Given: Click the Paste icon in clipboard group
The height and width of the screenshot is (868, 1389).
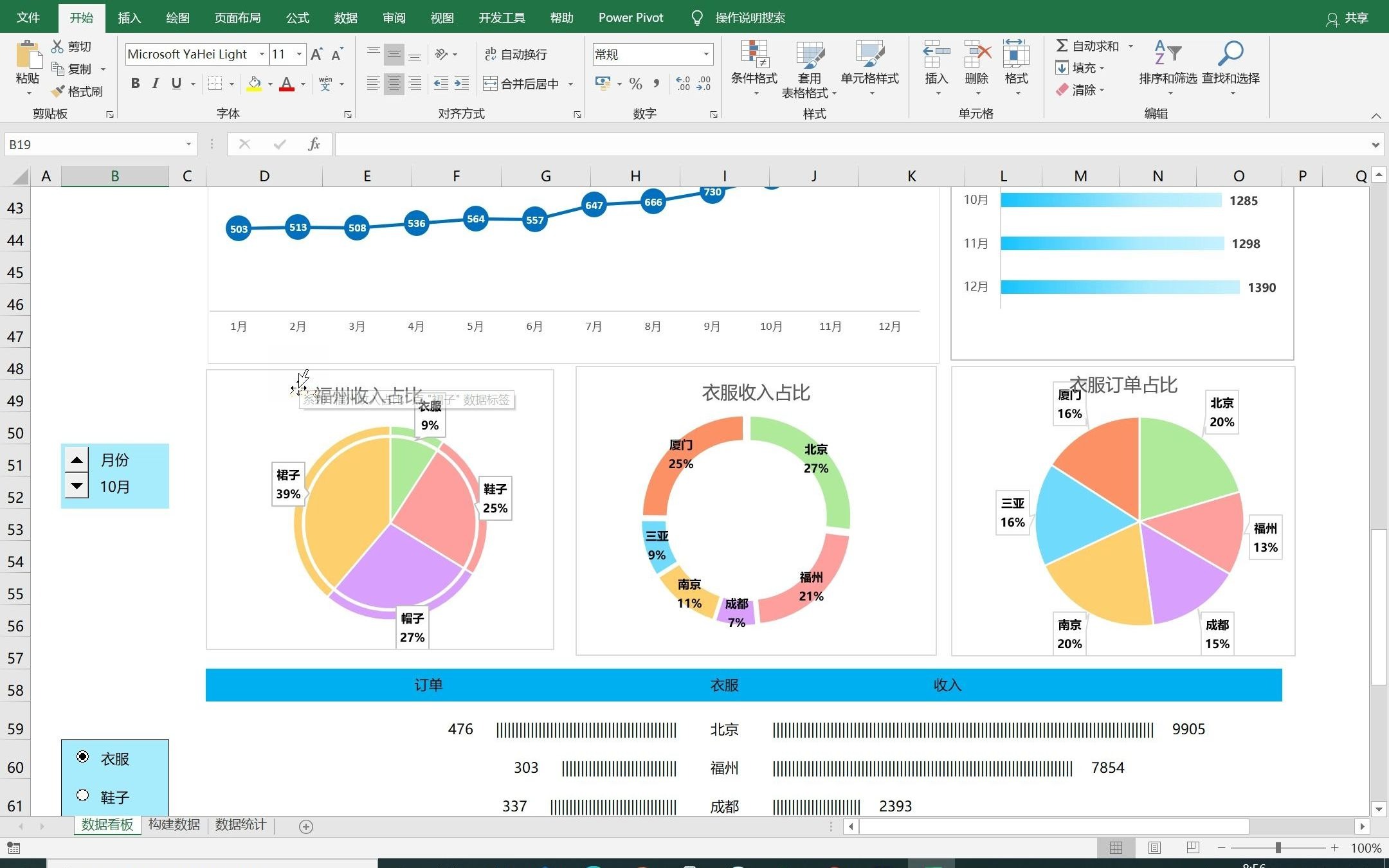Looking at the screenshot, I should click(28, 55).
